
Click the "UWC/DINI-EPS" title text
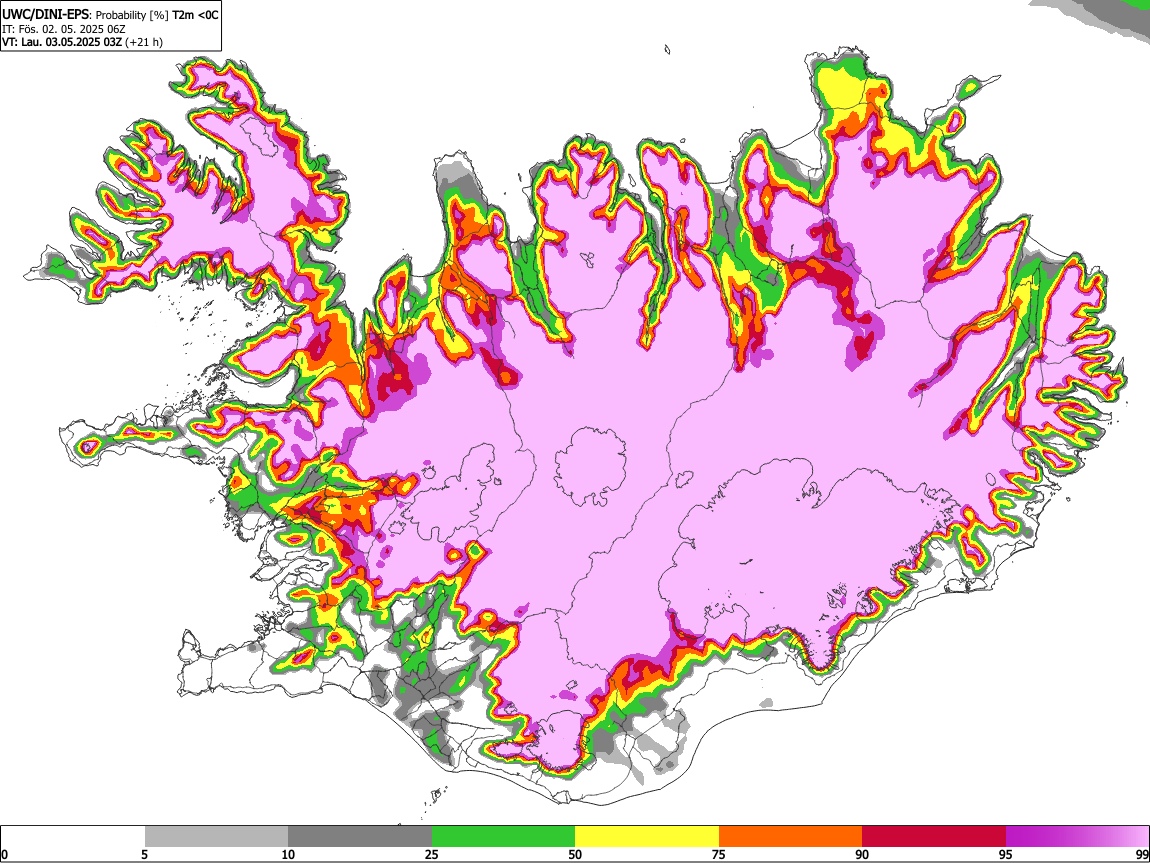click(x=44, y=15)
